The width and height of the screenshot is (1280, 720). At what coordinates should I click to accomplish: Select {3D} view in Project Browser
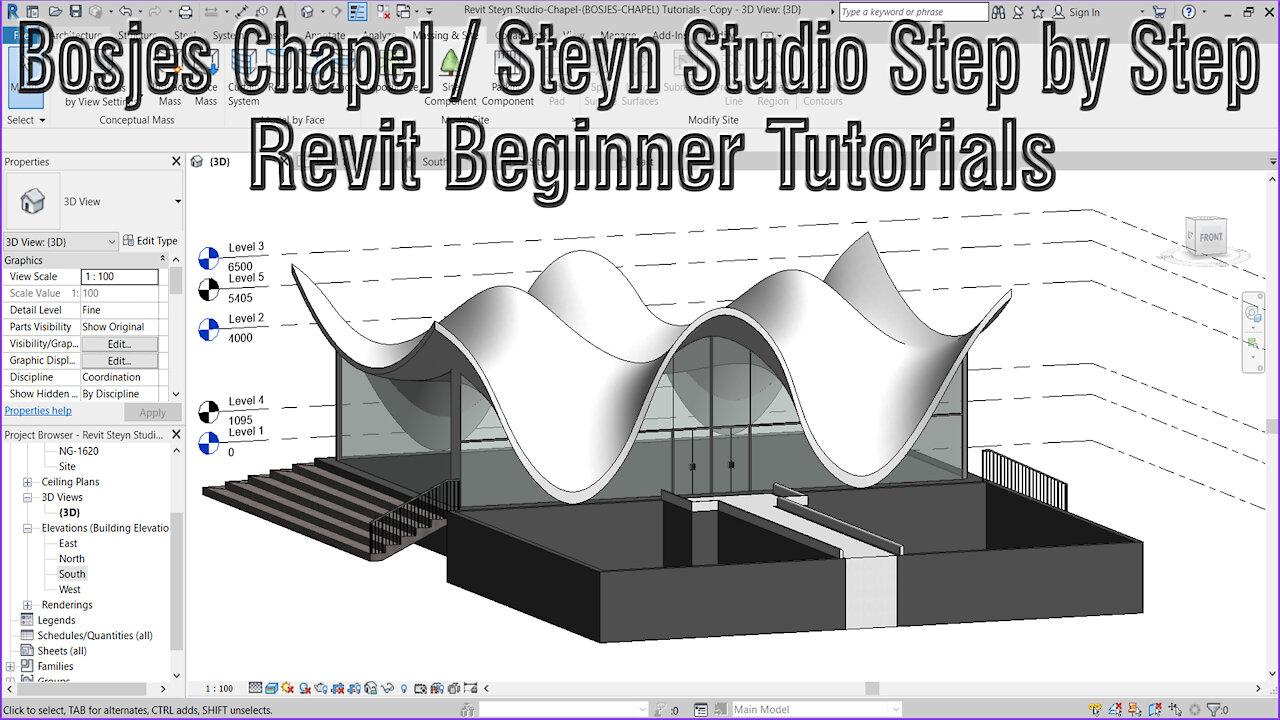69,512
